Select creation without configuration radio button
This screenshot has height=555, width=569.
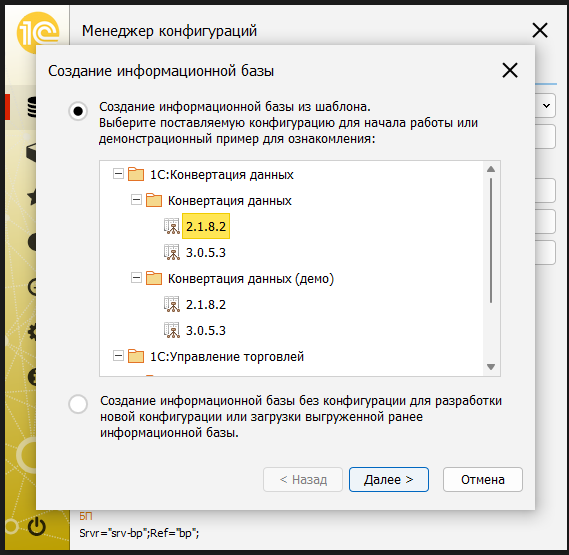(78, 404)
